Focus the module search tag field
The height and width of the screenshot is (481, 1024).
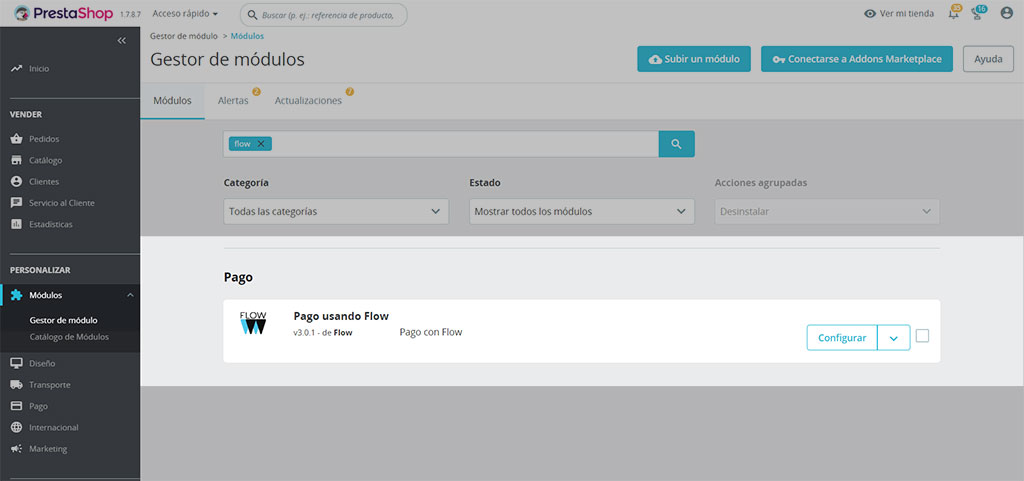(x=441, y=144)
